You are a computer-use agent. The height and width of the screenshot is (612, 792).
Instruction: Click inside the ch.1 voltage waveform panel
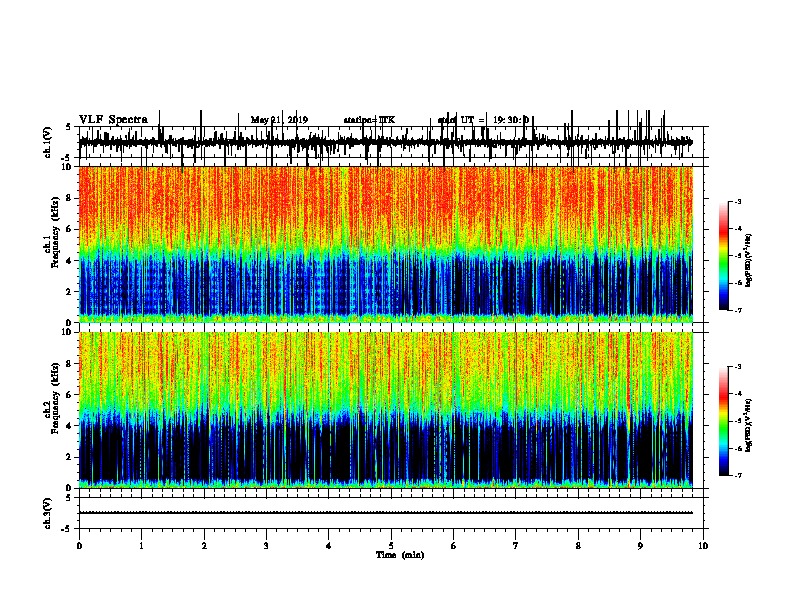[x=391, y=142]
